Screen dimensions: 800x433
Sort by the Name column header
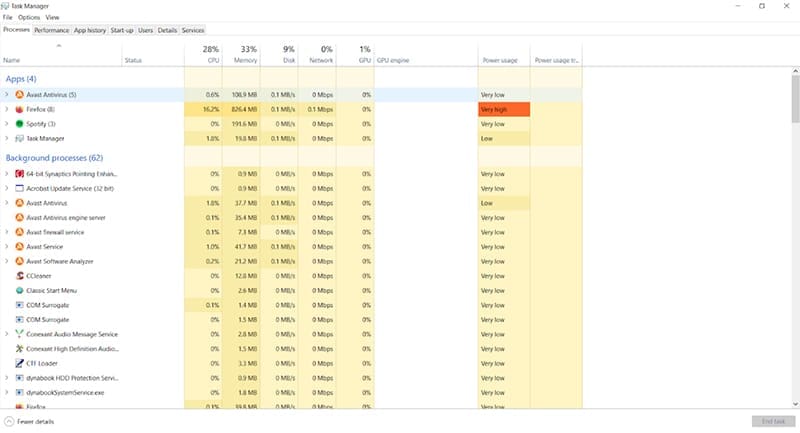(61, 54)
